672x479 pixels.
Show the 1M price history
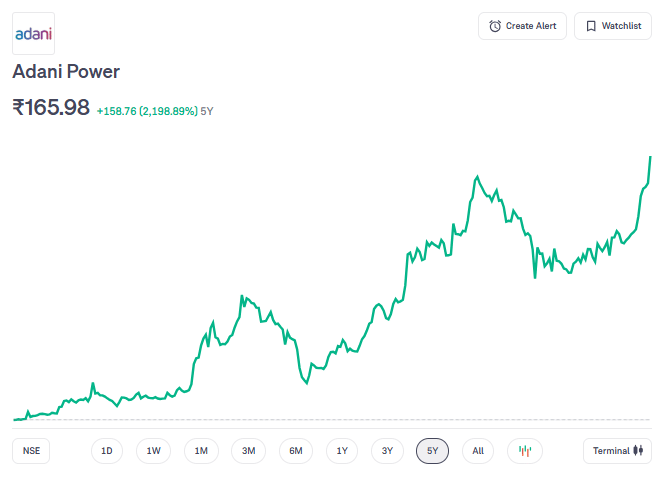click(201, 451)
